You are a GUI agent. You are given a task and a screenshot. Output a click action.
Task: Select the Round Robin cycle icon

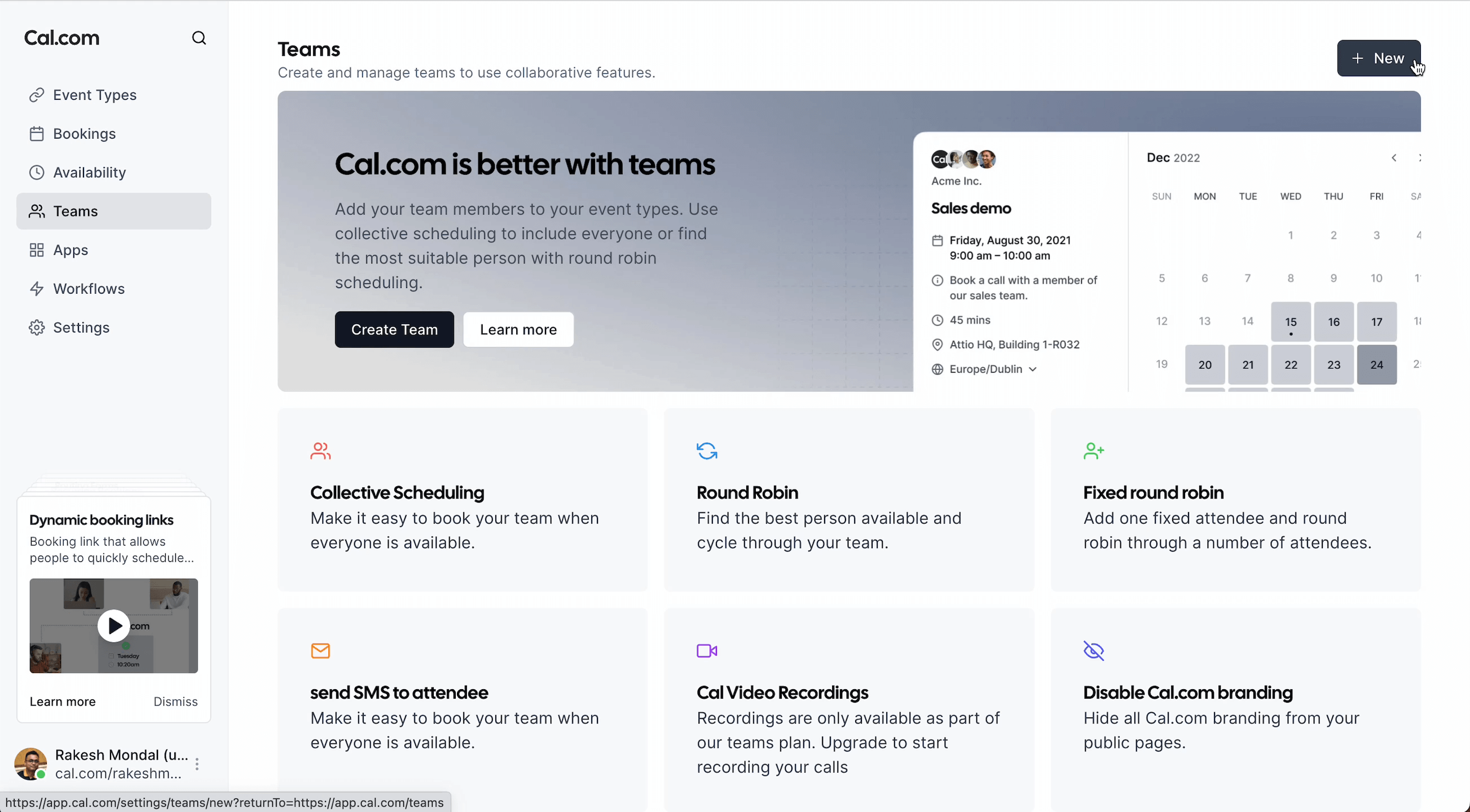(x=706, y=450)
